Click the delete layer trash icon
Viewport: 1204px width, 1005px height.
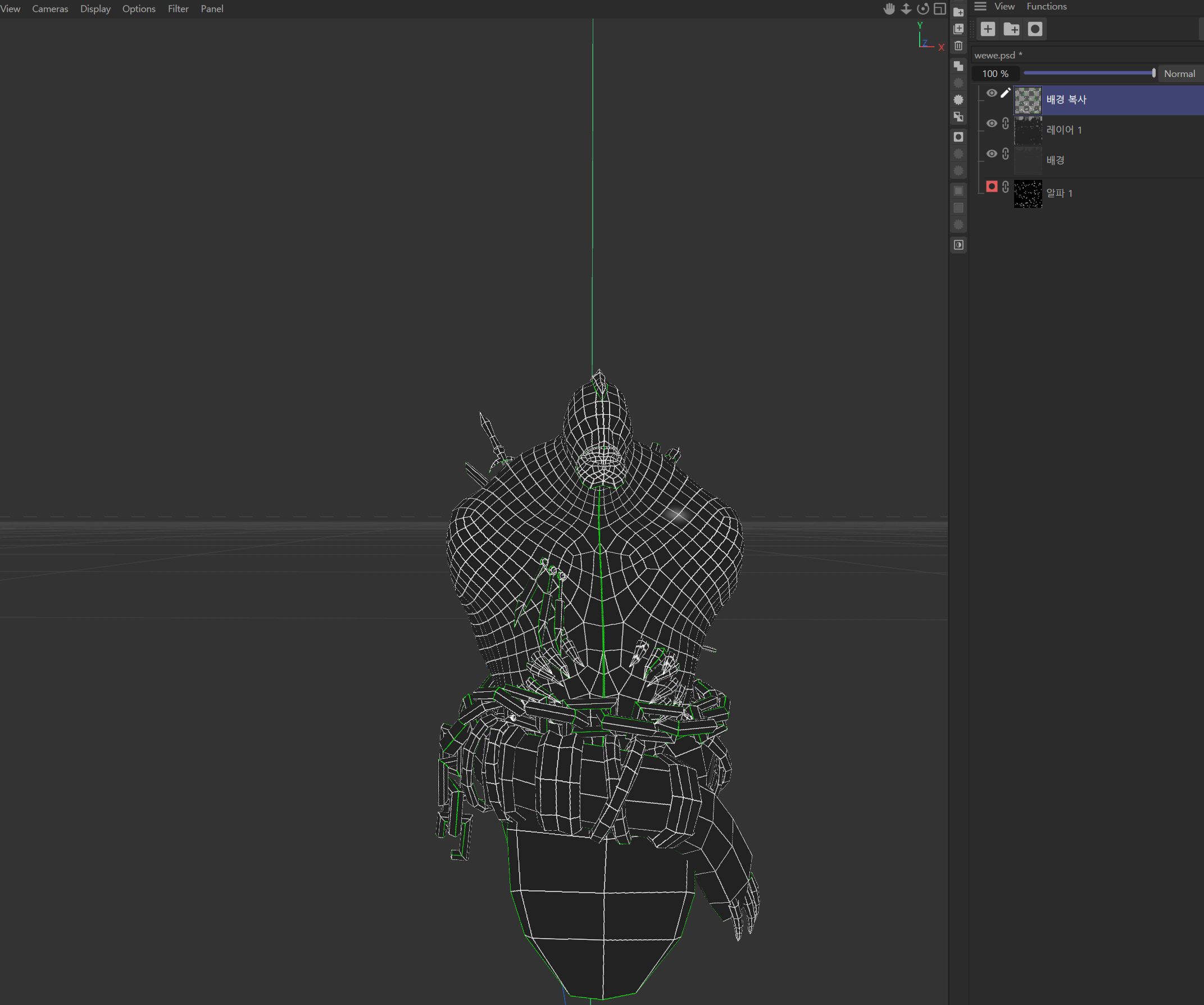click(x=959, y=47)
